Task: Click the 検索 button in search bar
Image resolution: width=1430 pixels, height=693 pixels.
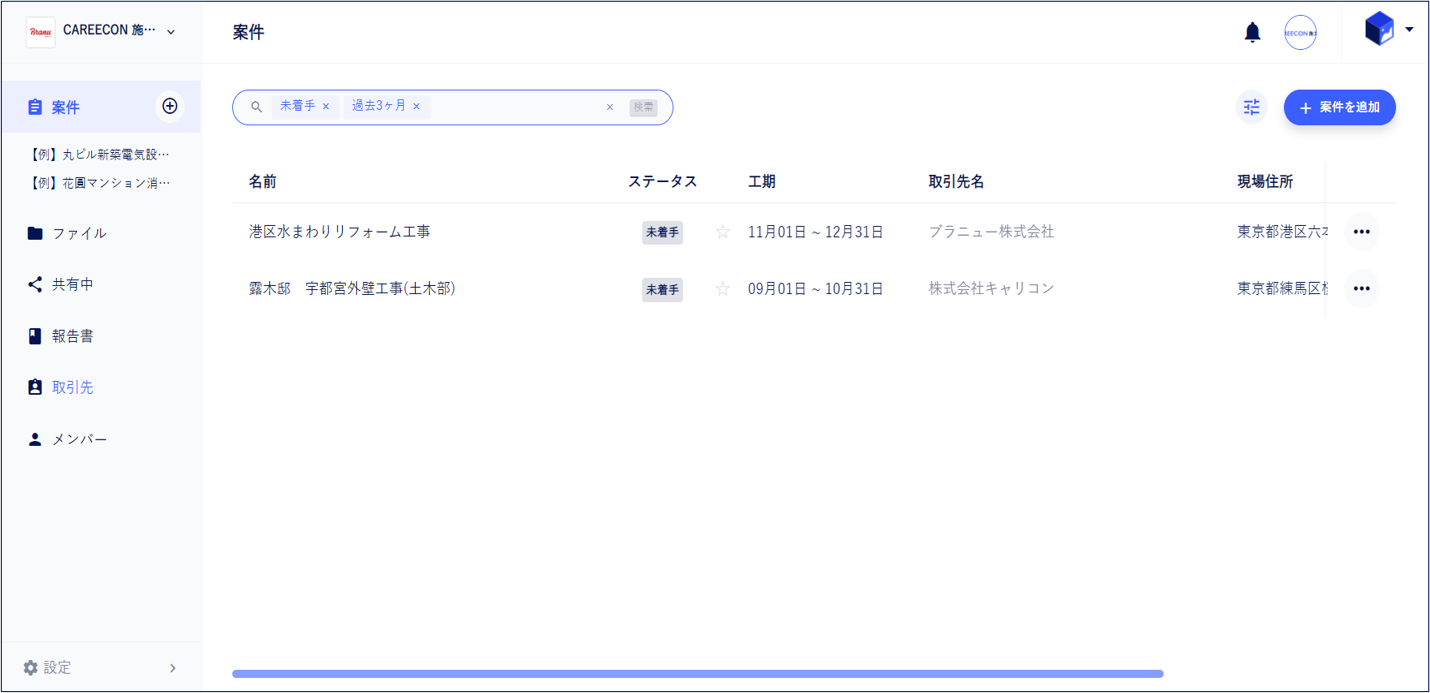Action: 643,107
